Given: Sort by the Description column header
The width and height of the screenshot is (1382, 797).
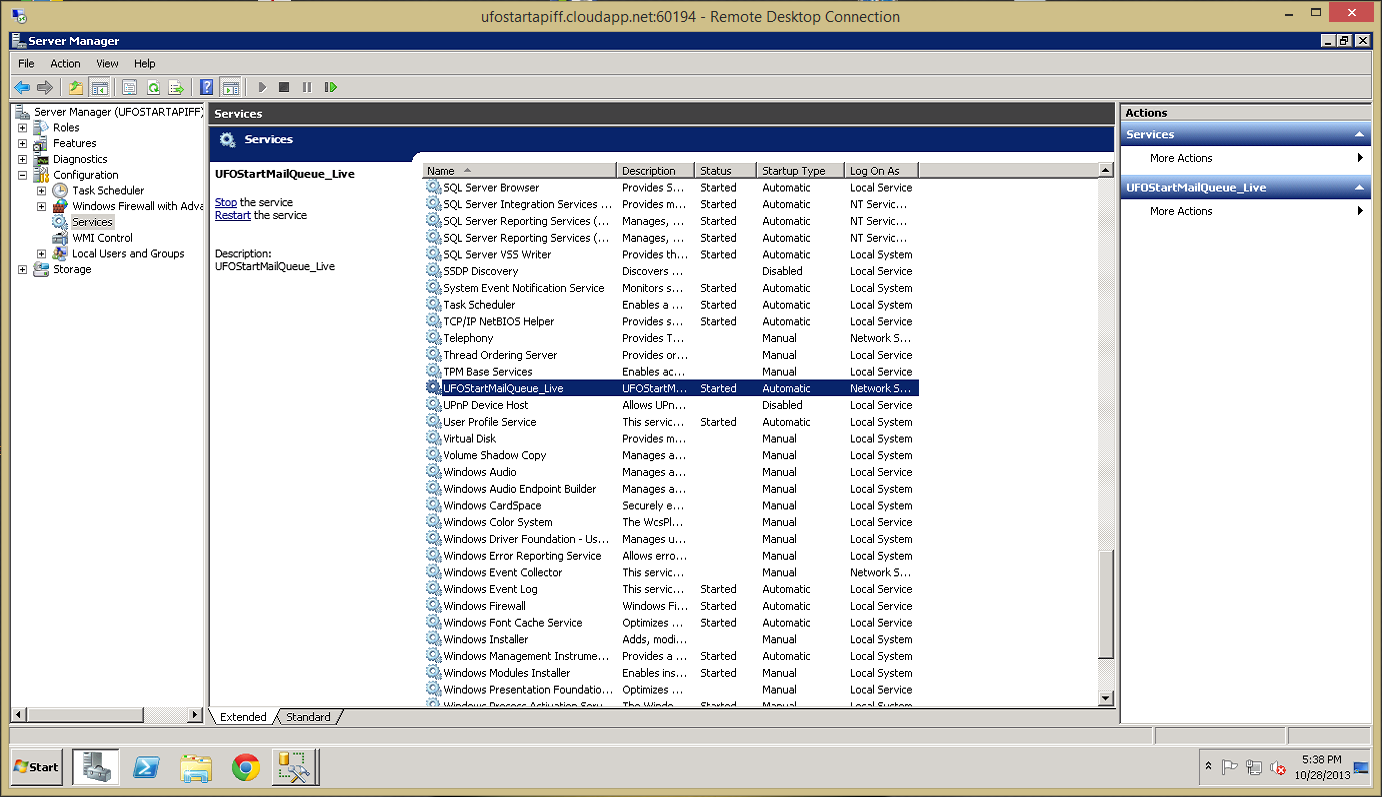Looking at the screenshot, I should point(656,171).
